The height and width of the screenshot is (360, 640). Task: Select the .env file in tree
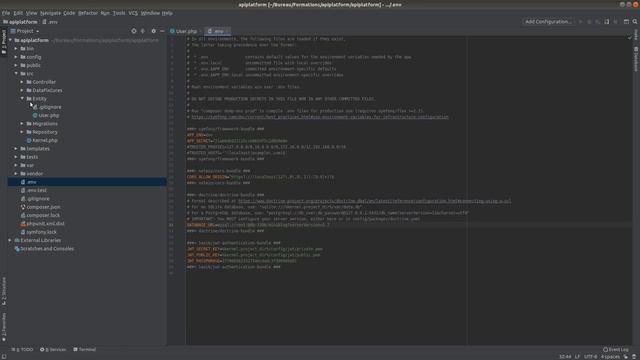[x=87, y=182]
